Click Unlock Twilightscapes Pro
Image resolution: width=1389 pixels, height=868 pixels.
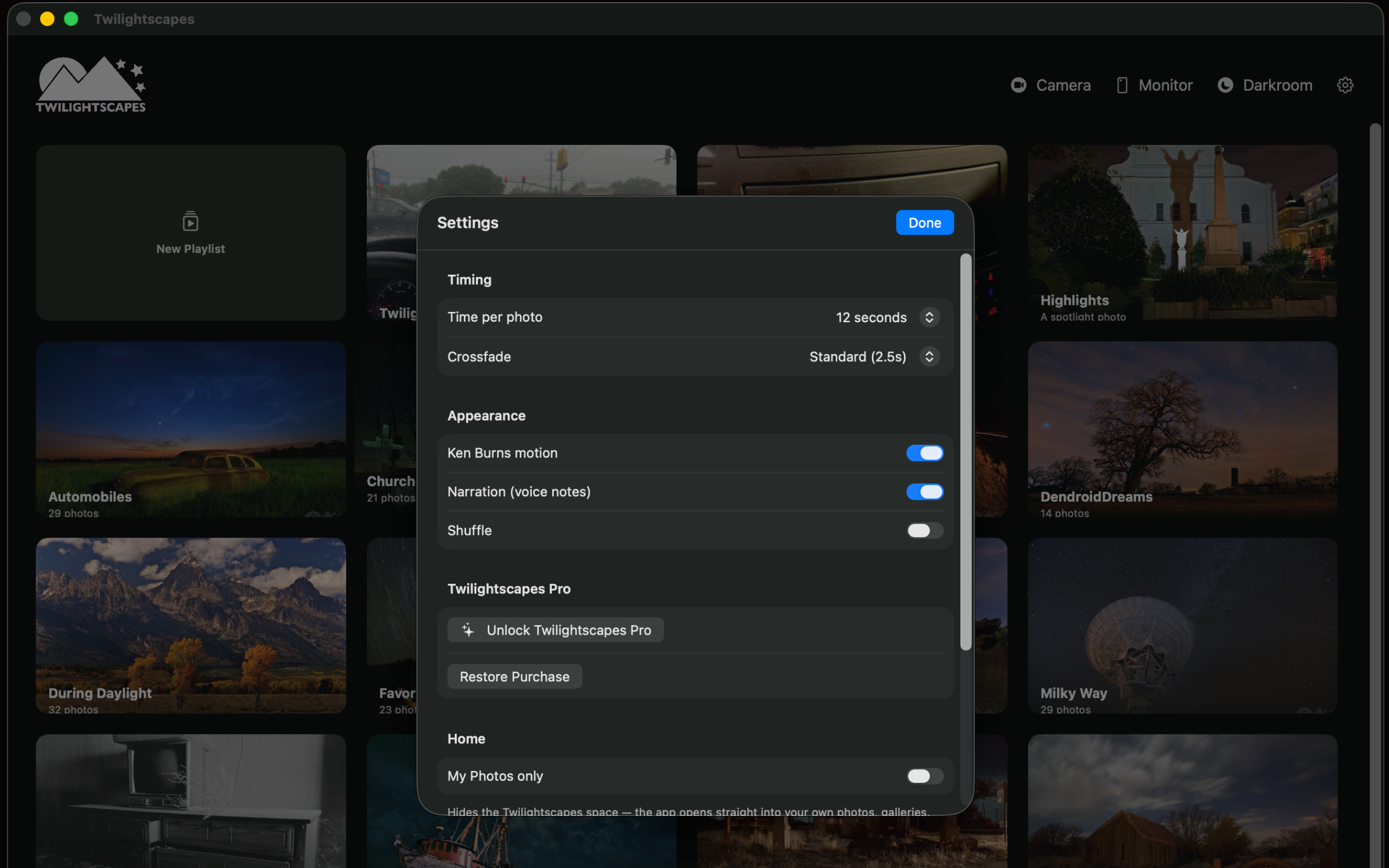(555, 630)
